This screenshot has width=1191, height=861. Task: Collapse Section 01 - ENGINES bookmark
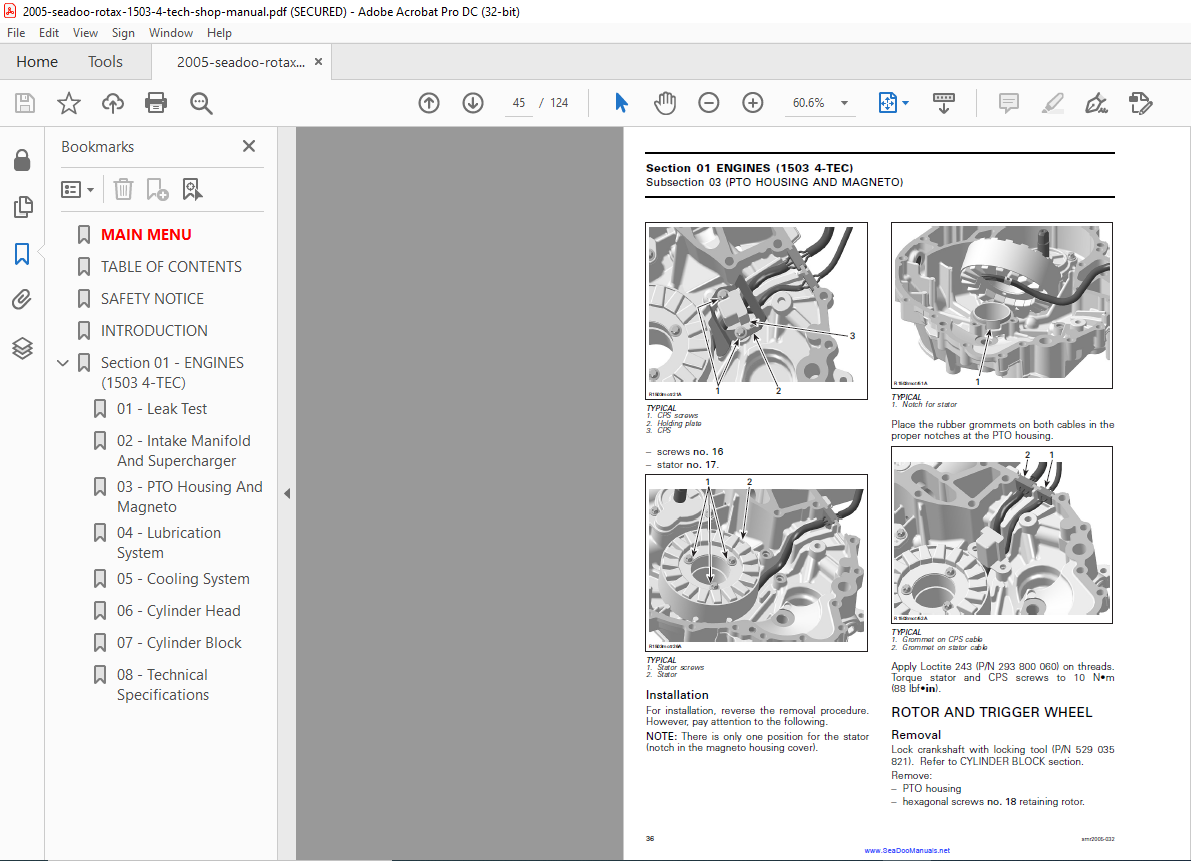(x=63, y=363)
